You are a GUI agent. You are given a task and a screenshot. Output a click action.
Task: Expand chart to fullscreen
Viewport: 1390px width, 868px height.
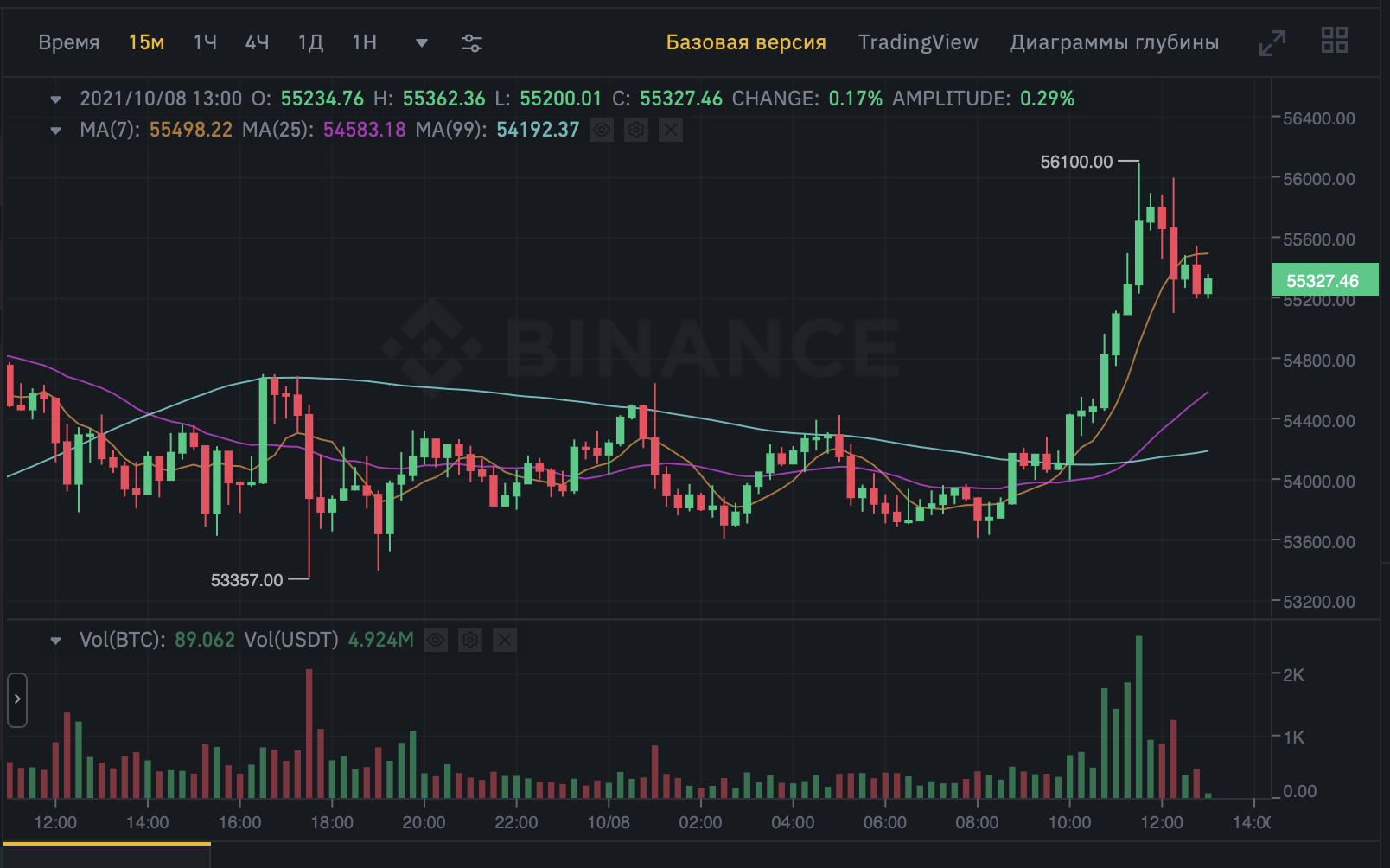click(1272, 43)
